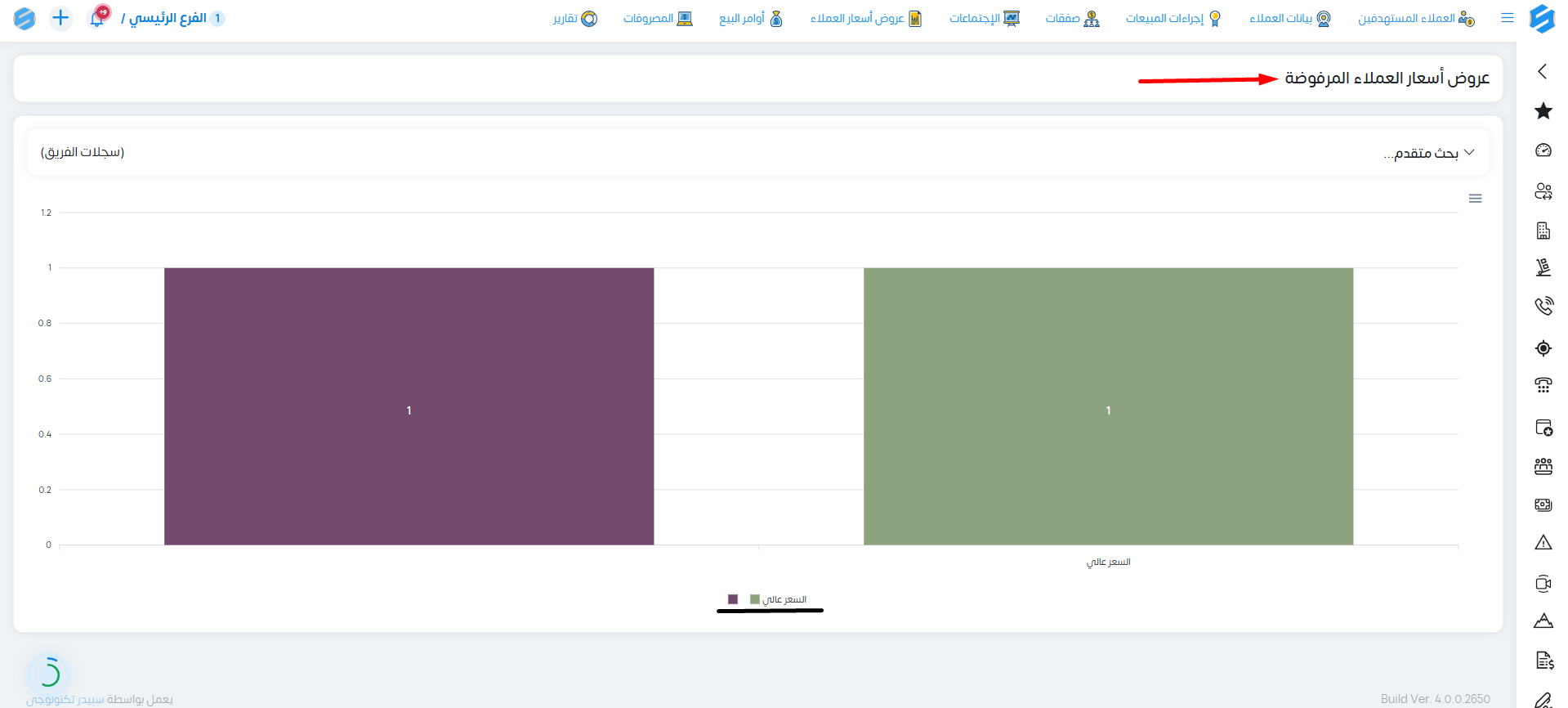Toggle the purple legend series

pos(733,599)
